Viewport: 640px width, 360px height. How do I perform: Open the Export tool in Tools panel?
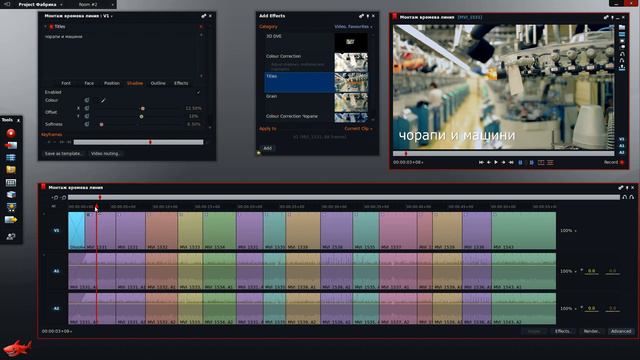pos(11,220)
